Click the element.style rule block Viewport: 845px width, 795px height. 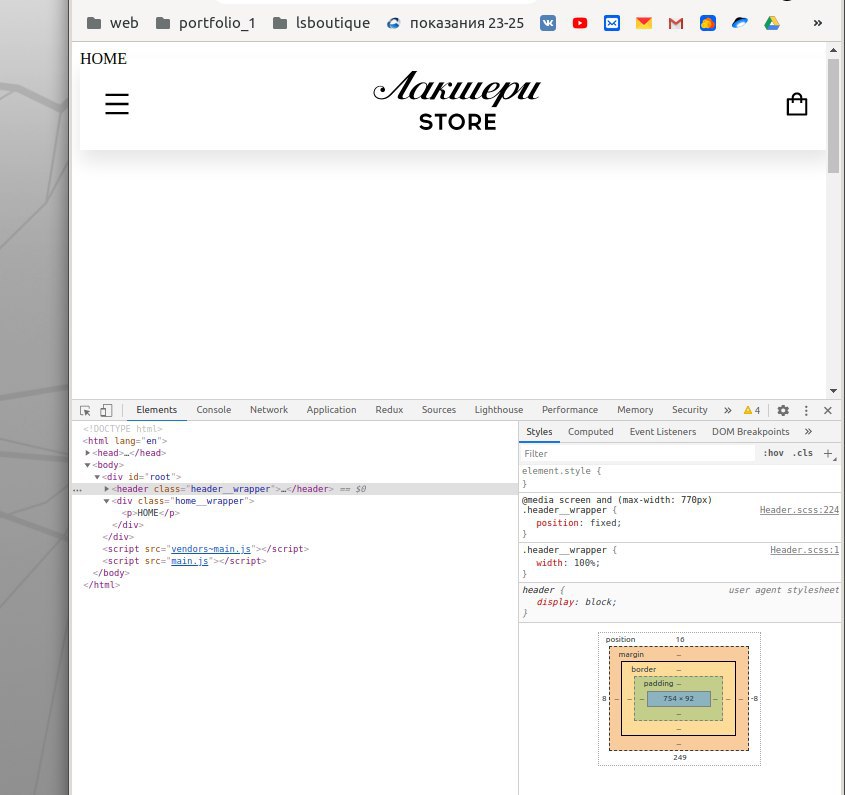(x=680, y=477)
